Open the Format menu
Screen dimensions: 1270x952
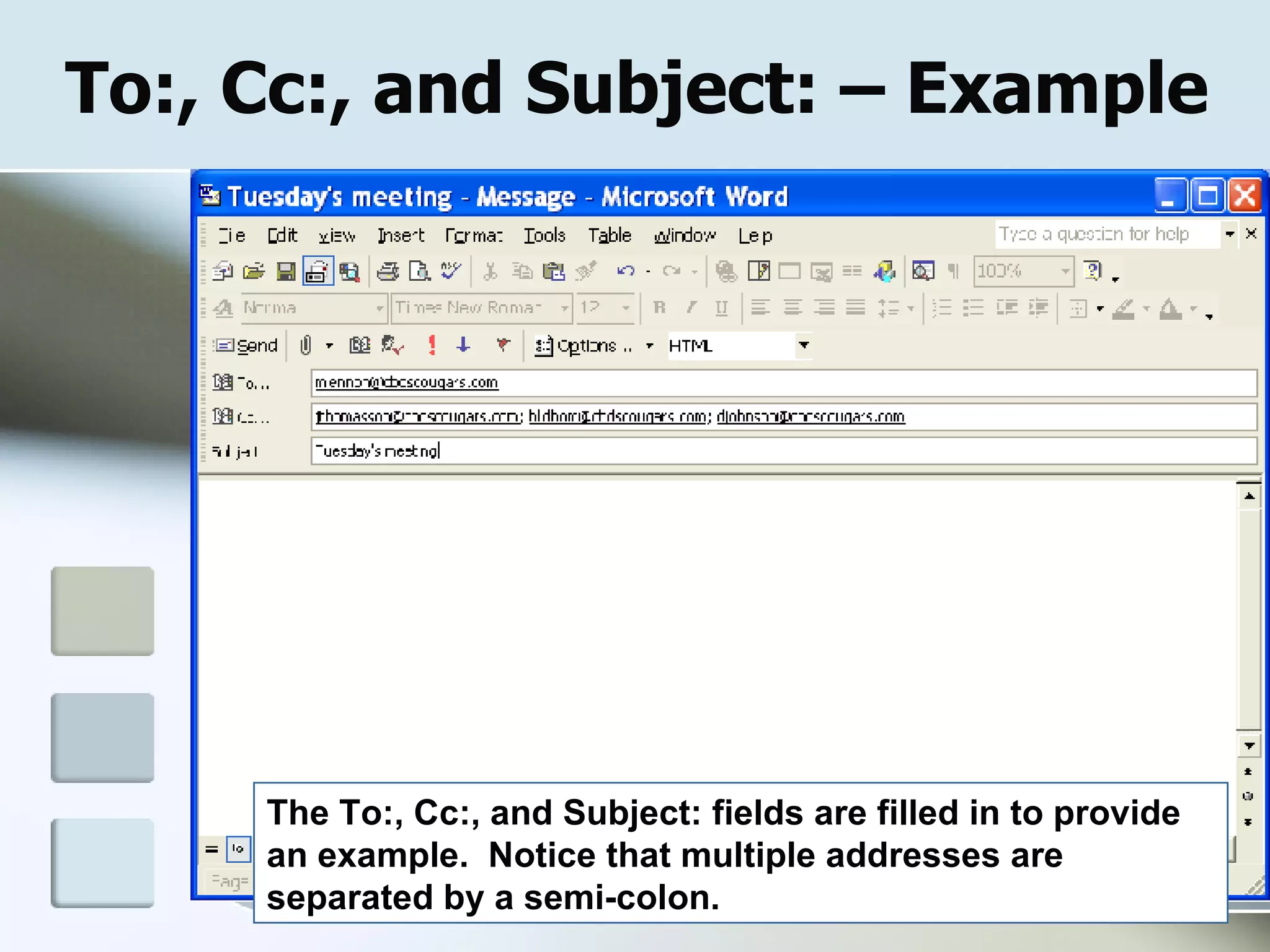pos(474,236)
